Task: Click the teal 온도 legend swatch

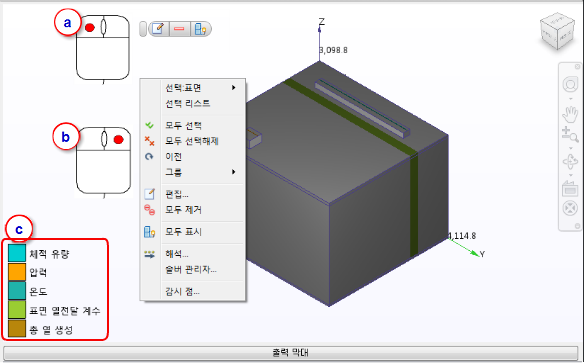Action: click(17, 291)
